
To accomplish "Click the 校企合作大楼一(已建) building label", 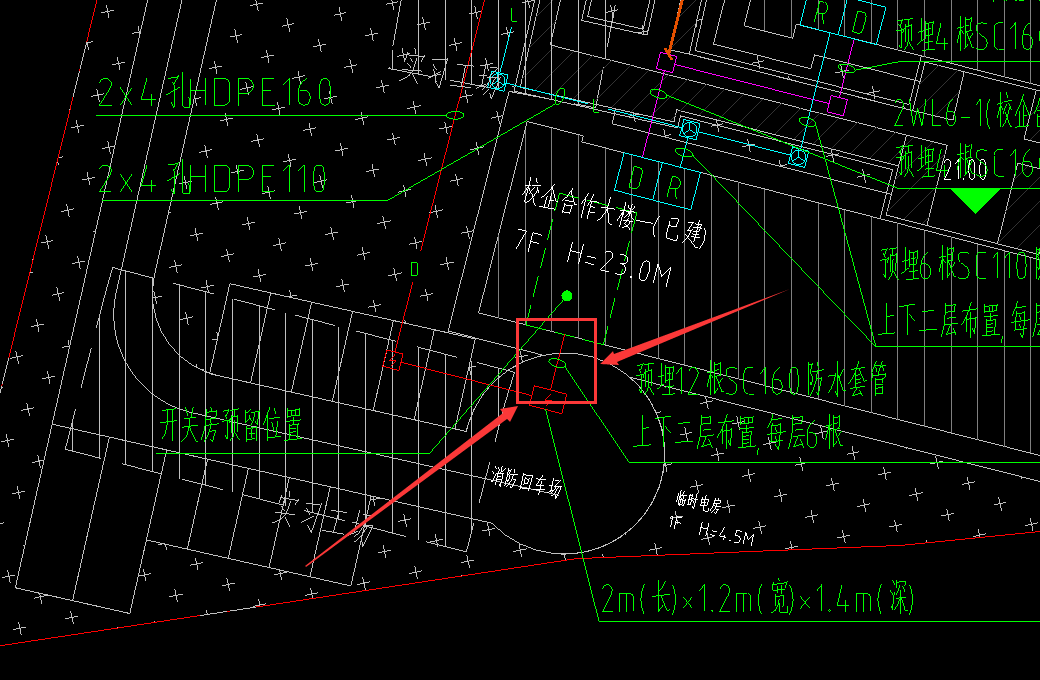I will pyautogui.click(x=615, y=214).
